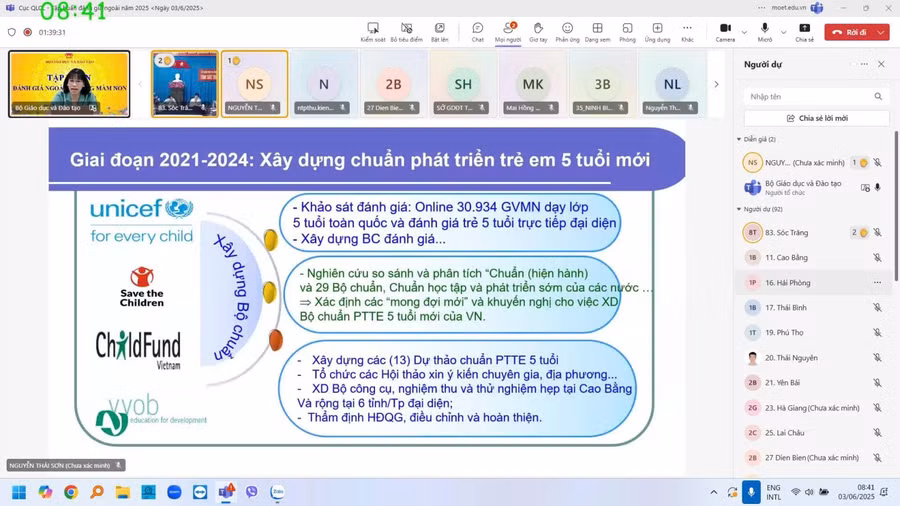The width and height of the screenshot is (900, 506).
Task: Open dropdown arrow beside Rời đi
Action: (881, 32)
